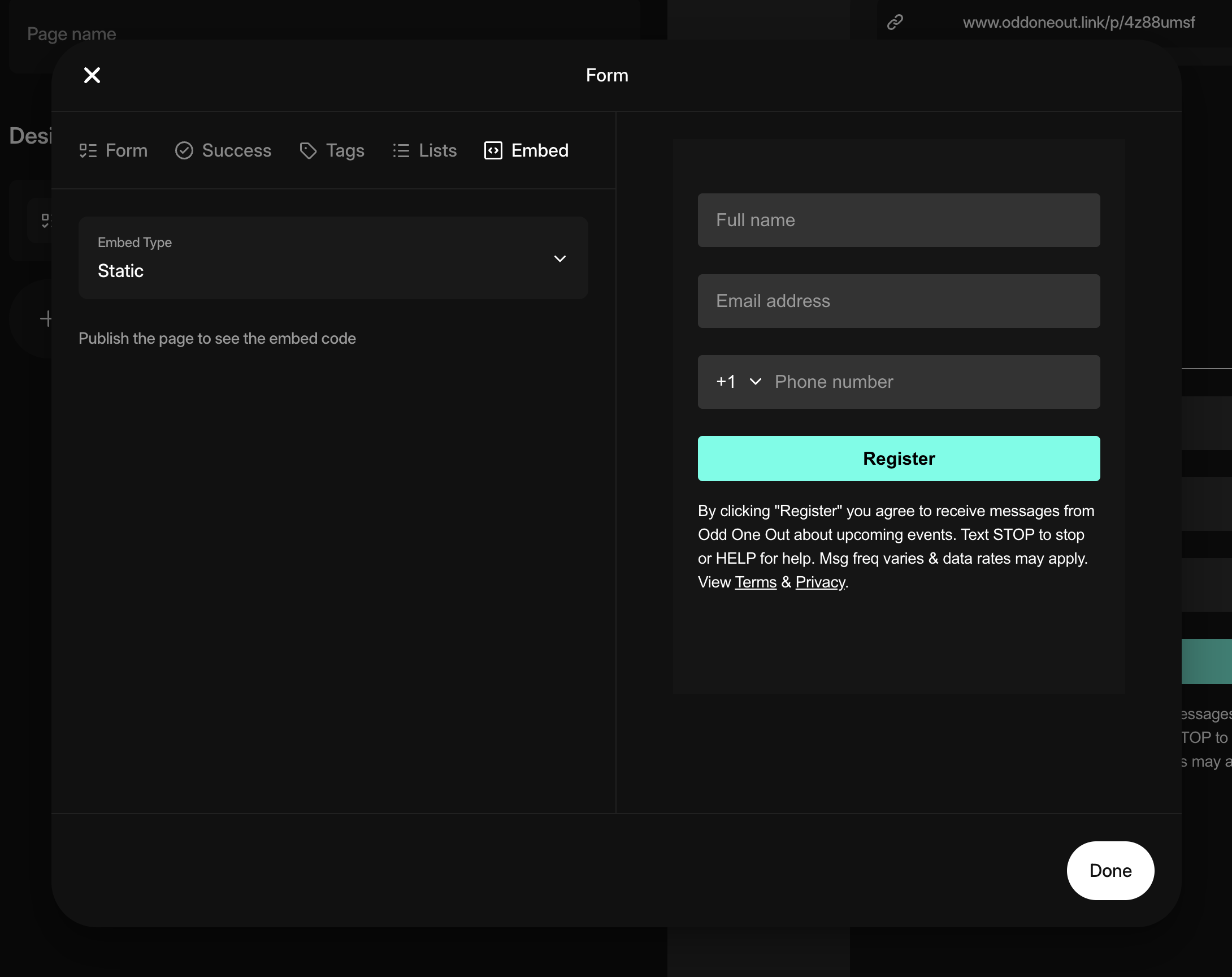
Task: Expand the +1 country code selector
Action: click(x=738, y=382)
